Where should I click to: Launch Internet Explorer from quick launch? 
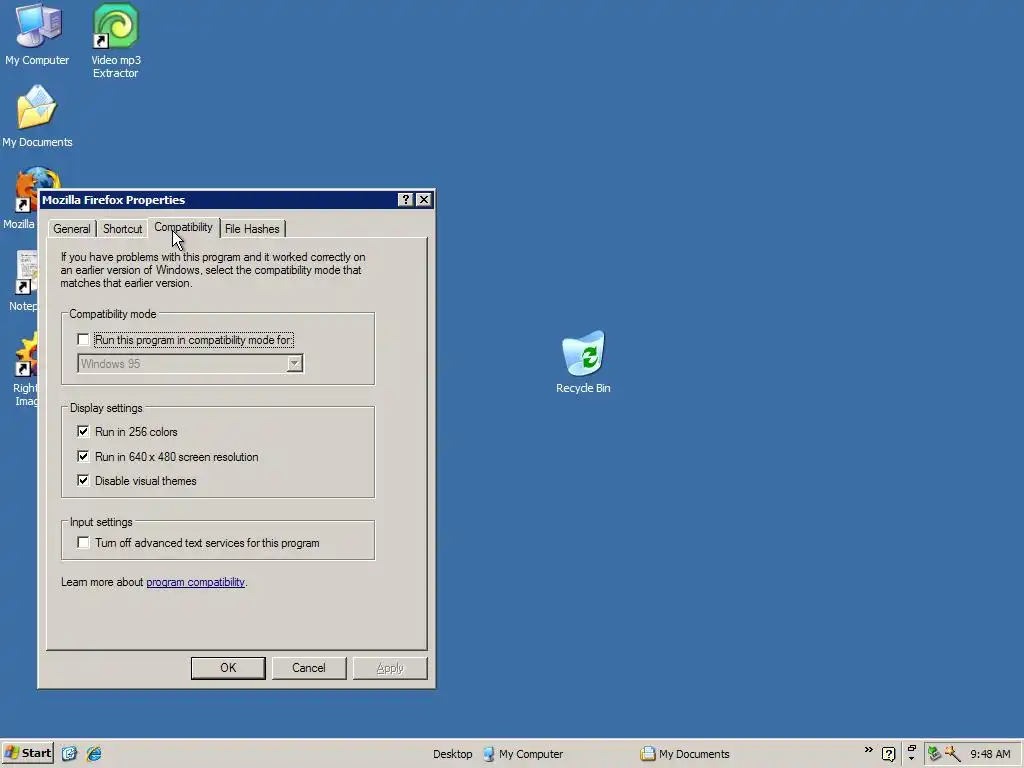coord(94,754)
